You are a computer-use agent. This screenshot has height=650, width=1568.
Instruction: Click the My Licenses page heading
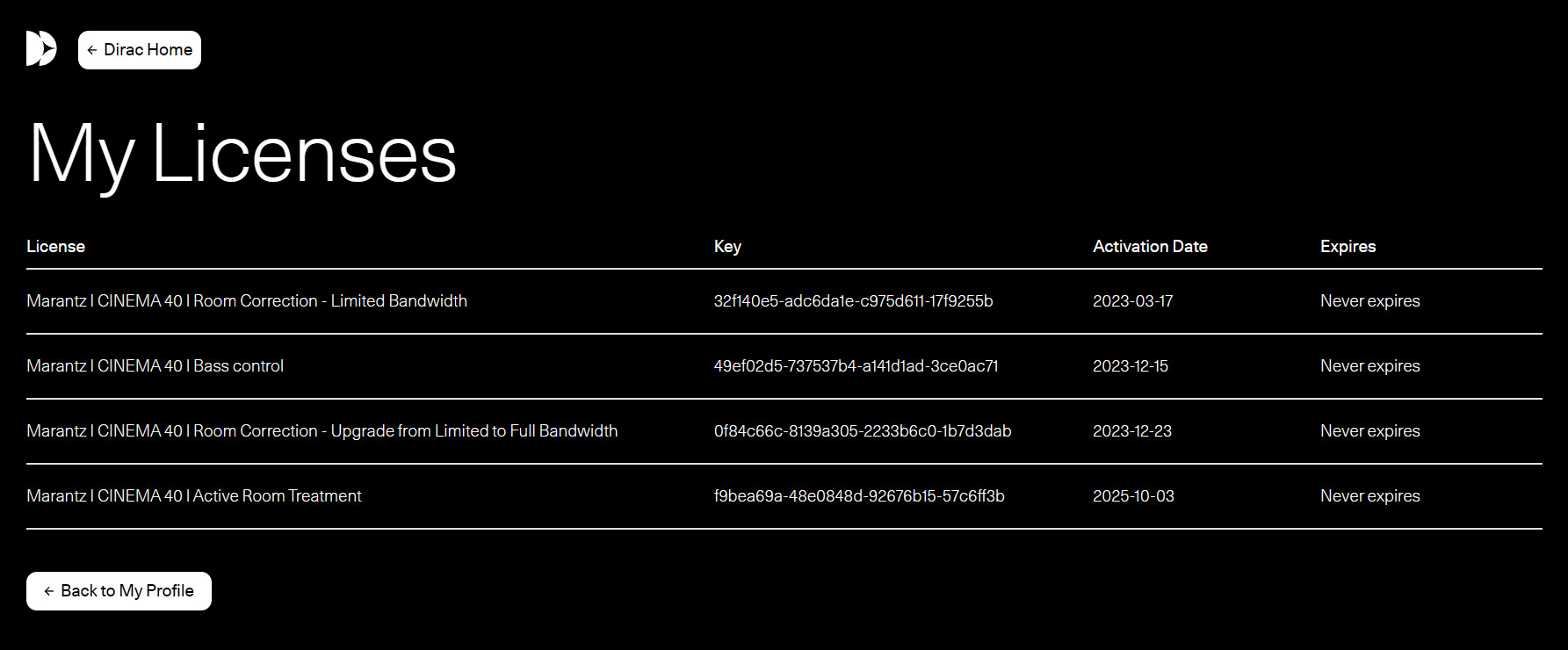(x=242, y=155)
